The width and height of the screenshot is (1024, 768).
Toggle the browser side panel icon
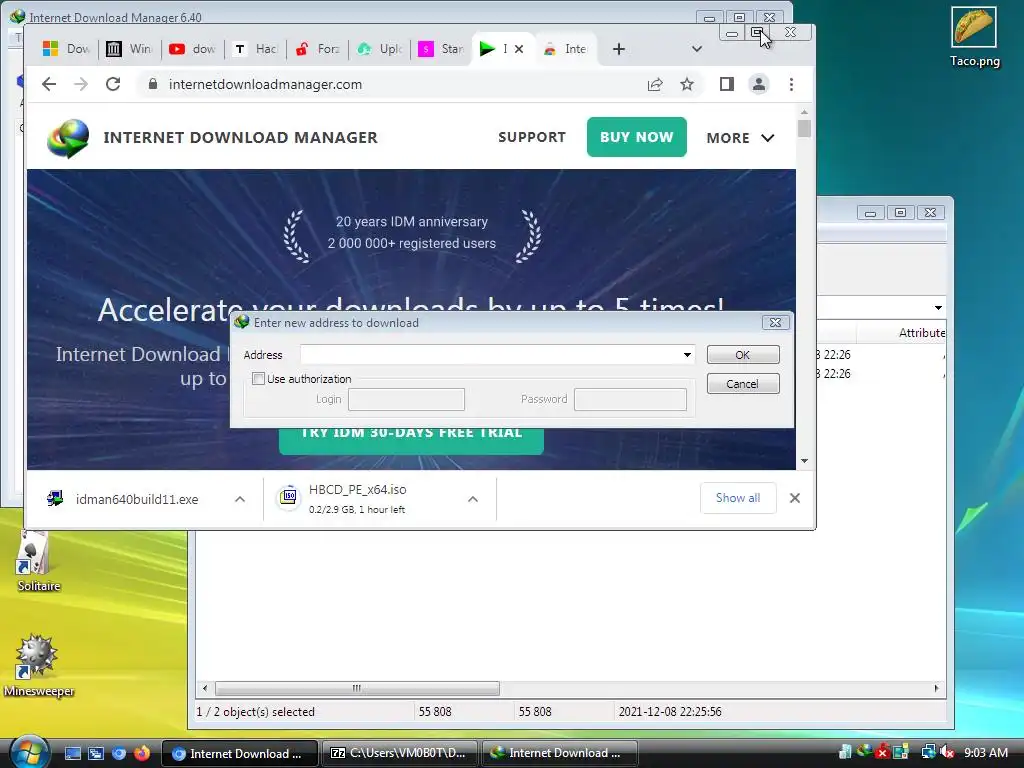tap(727, 84)
